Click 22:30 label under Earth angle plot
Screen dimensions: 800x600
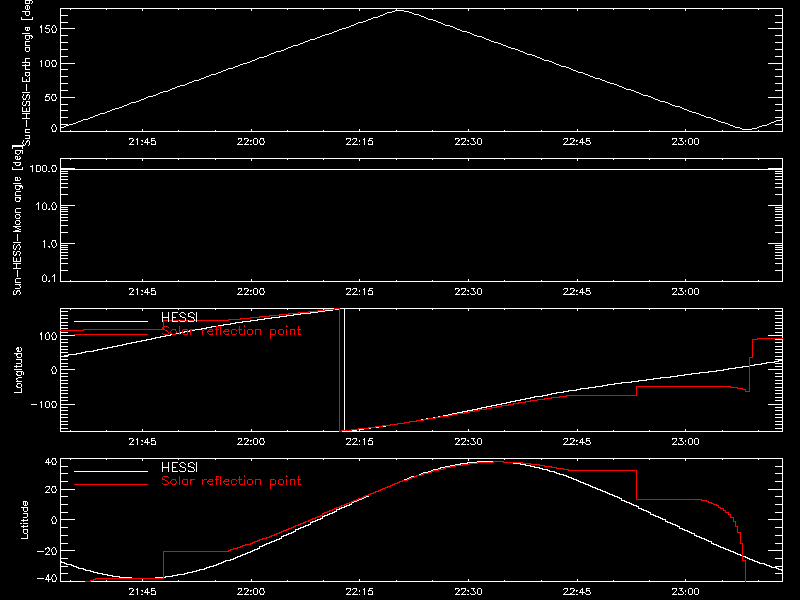coord(468,141)
